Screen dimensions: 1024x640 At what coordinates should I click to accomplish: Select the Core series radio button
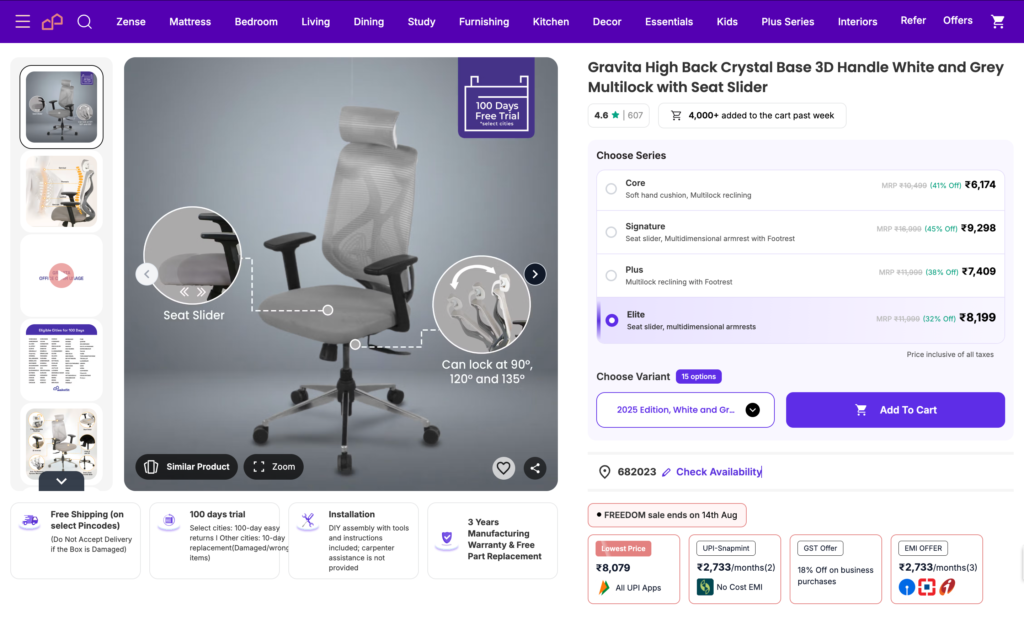pyautogui.click(x=611, y=189)
